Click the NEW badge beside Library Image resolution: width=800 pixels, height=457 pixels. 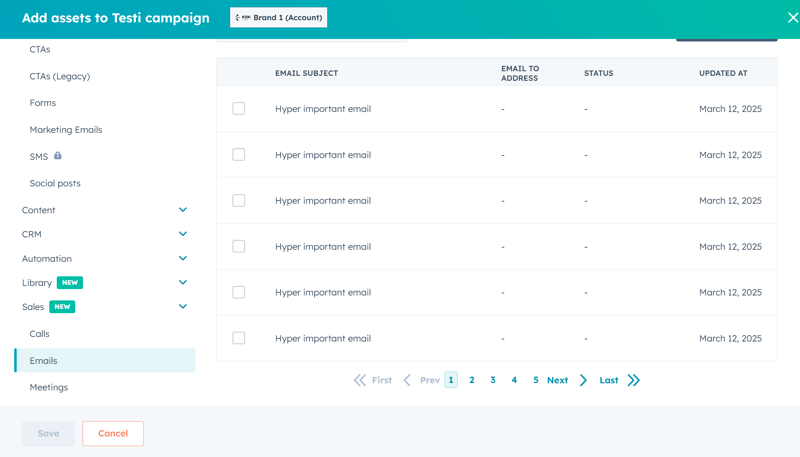(x=70, y=283)
